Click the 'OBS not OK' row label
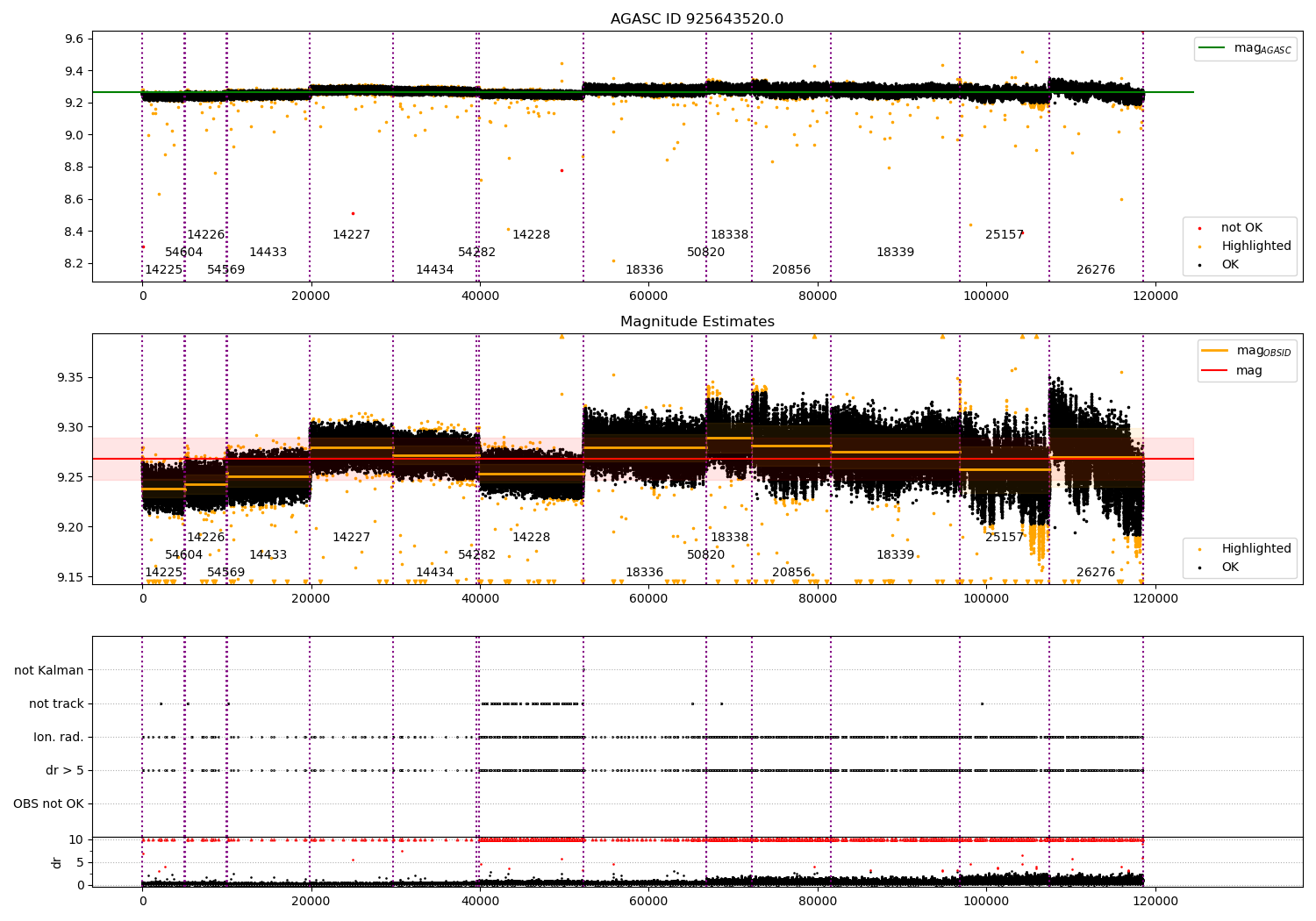The height and width of the screenshot is (921, 1316). coord(48,804)
